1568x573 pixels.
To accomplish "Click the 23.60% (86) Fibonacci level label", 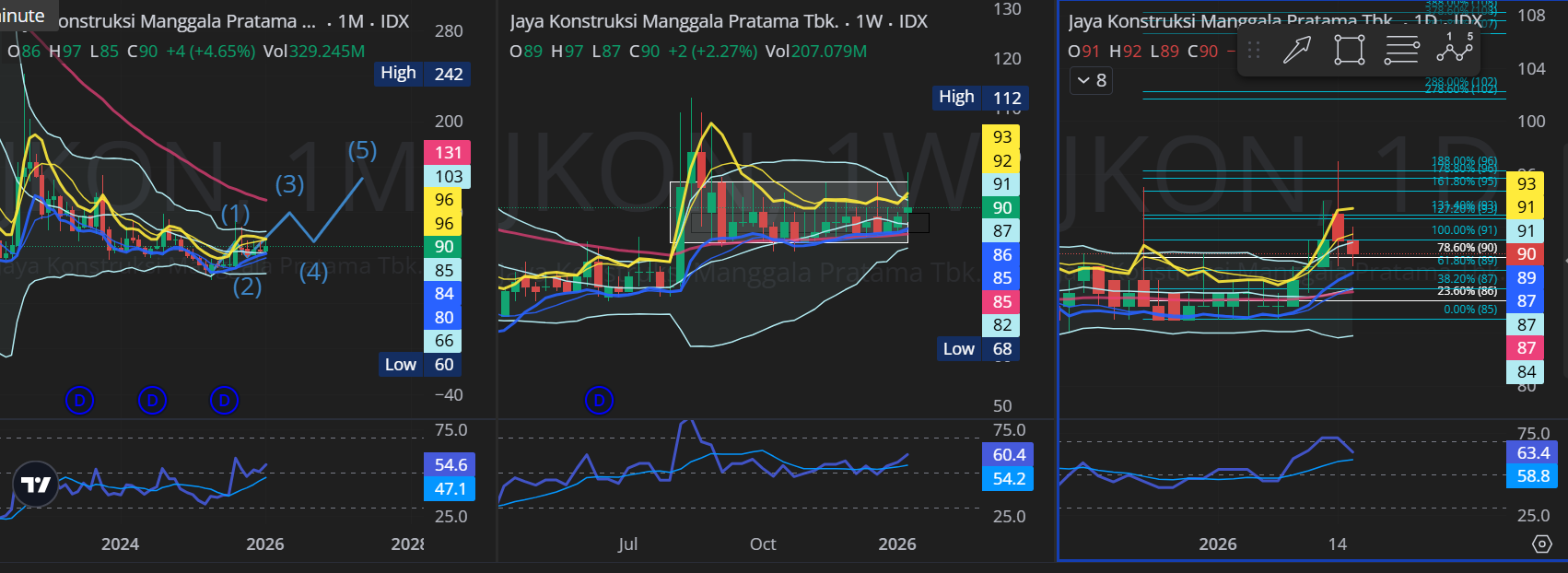I will pyautogui.click(x=1467, y=291).
